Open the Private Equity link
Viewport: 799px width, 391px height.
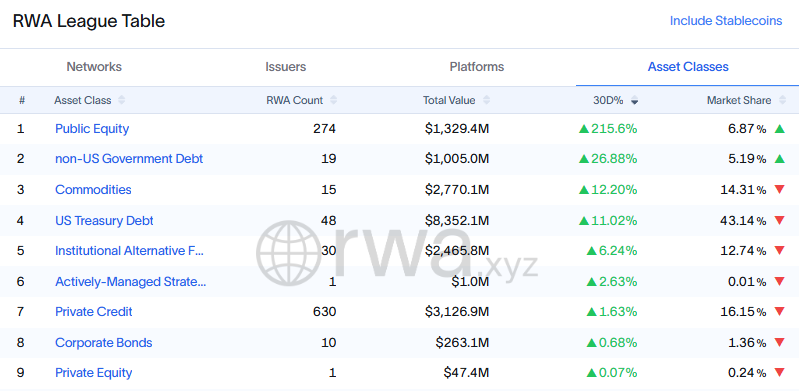coord(94,373)
